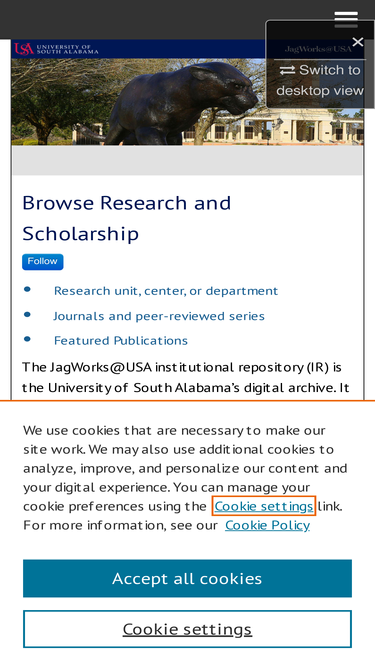This screenshot has width=375, height=667.
Task: Accept all cookies
Action: point(188,579)
